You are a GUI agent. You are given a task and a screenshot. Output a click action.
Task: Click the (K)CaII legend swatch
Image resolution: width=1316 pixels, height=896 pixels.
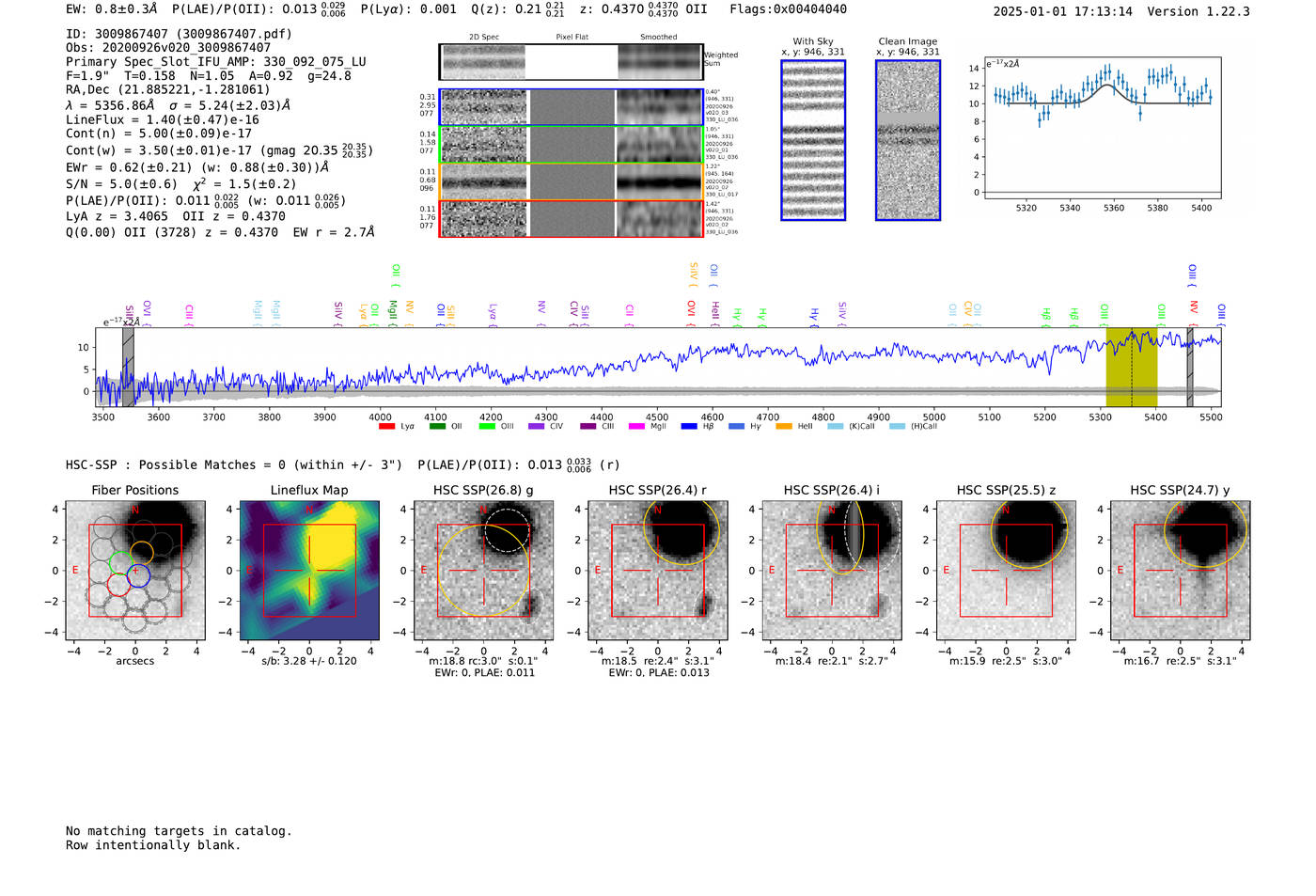click(x=836, y=427)
